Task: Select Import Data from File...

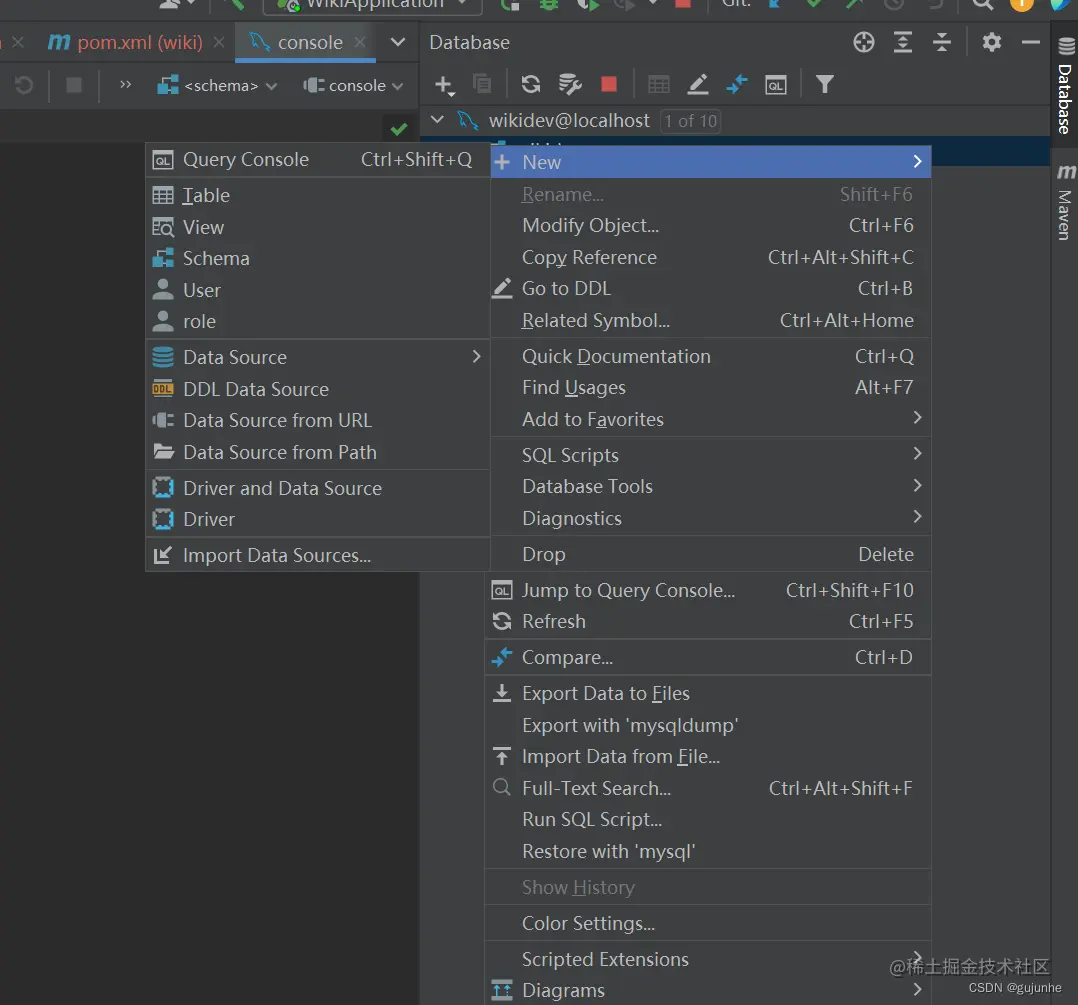Action: pos(708,756)
